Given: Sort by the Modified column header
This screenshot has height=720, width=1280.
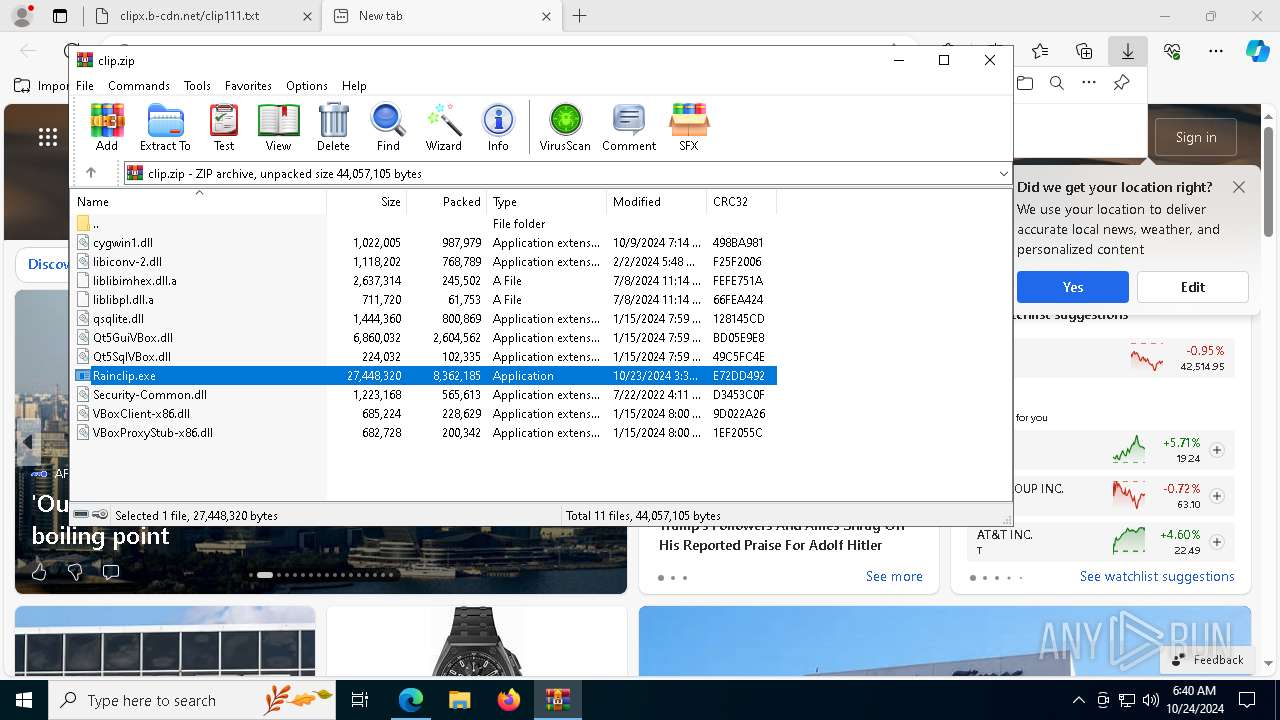Looking at the screenshot, I should [657, 202].
